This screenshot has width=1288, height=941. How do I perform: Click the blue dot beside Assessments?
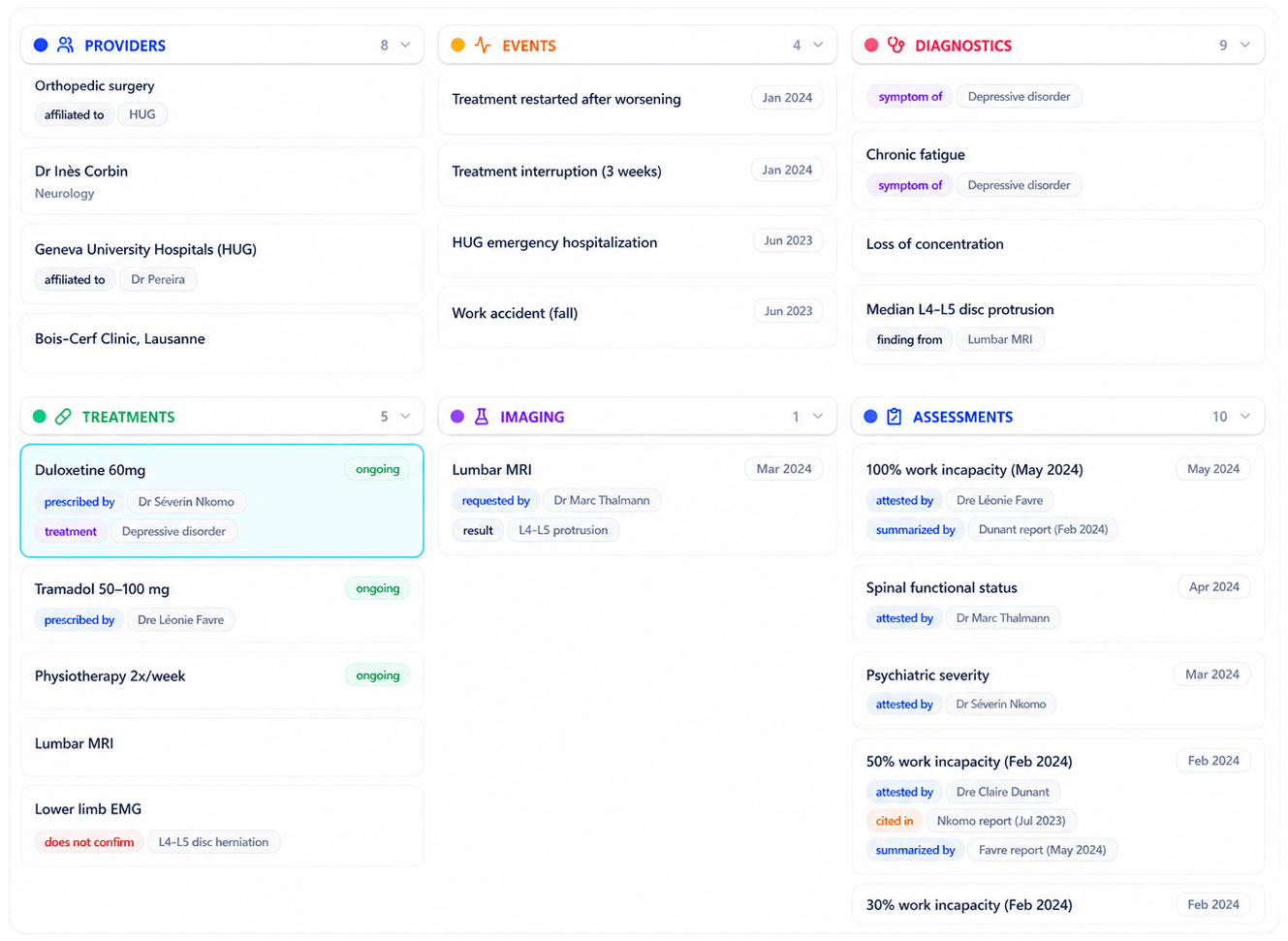click(x=870, y=417)
